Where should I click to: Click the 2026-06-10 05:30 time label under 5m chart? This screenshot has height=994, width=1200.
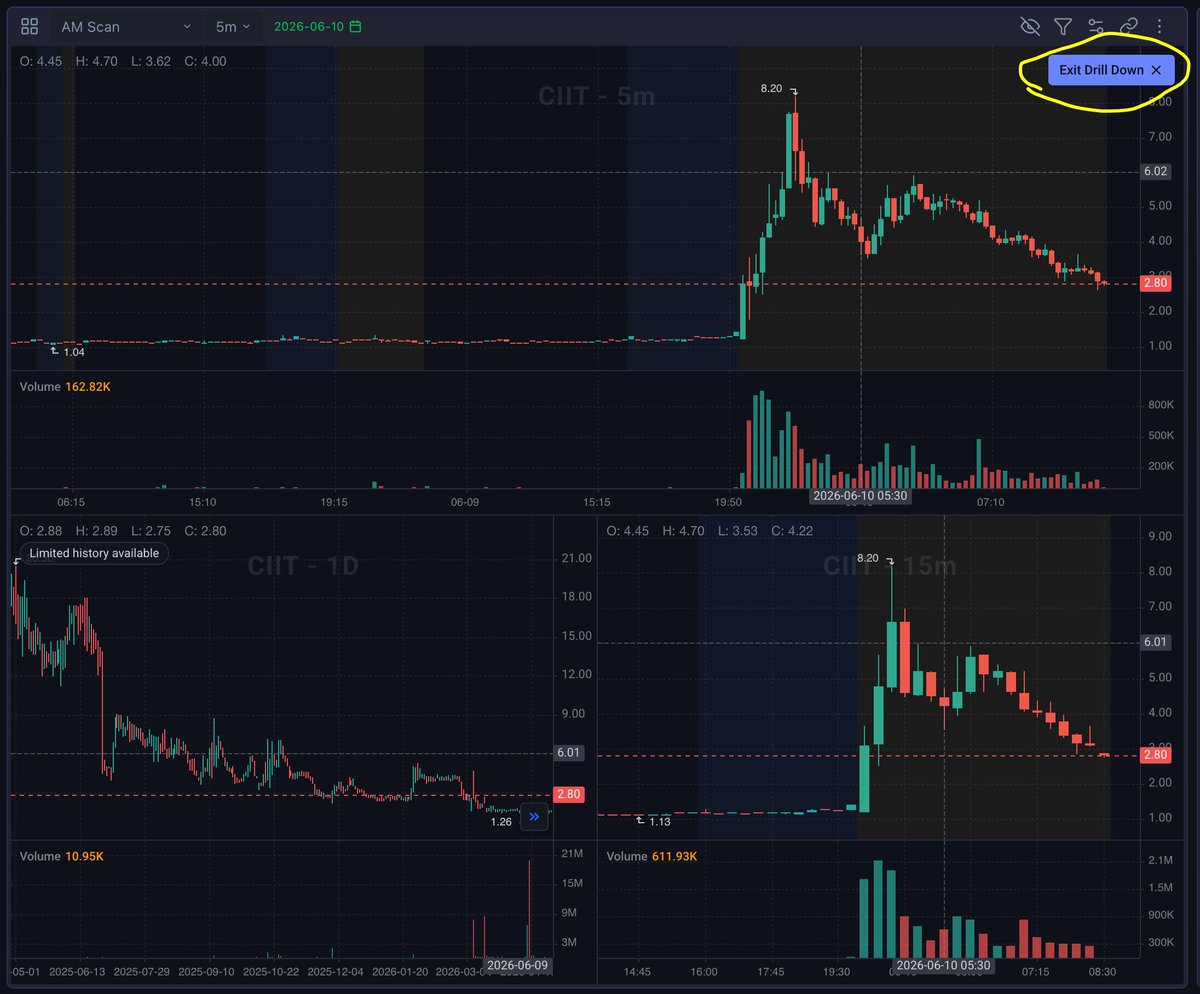pos(859,496)
